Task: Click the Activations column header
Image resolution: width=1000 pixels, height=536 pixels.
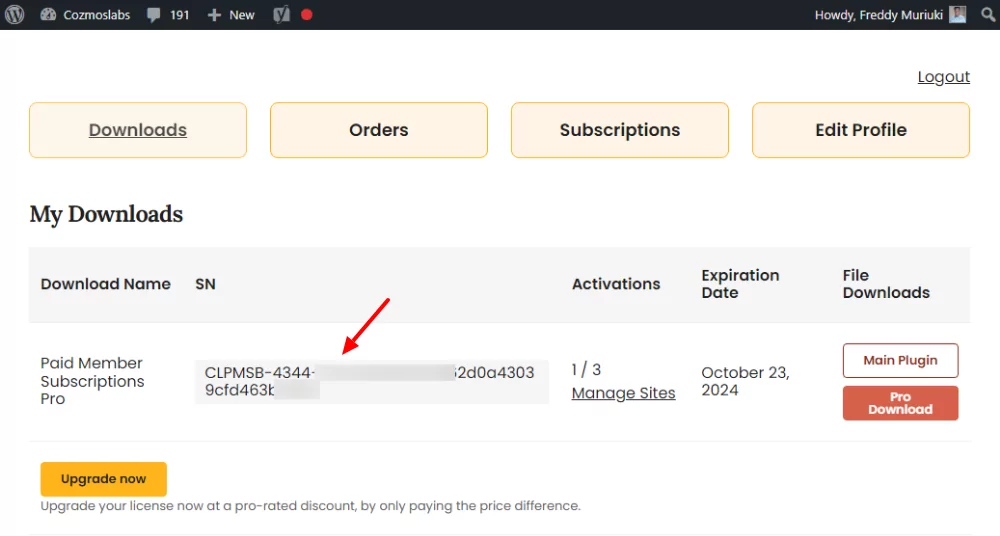Action: pyautogui.click(x=615, y=284)
